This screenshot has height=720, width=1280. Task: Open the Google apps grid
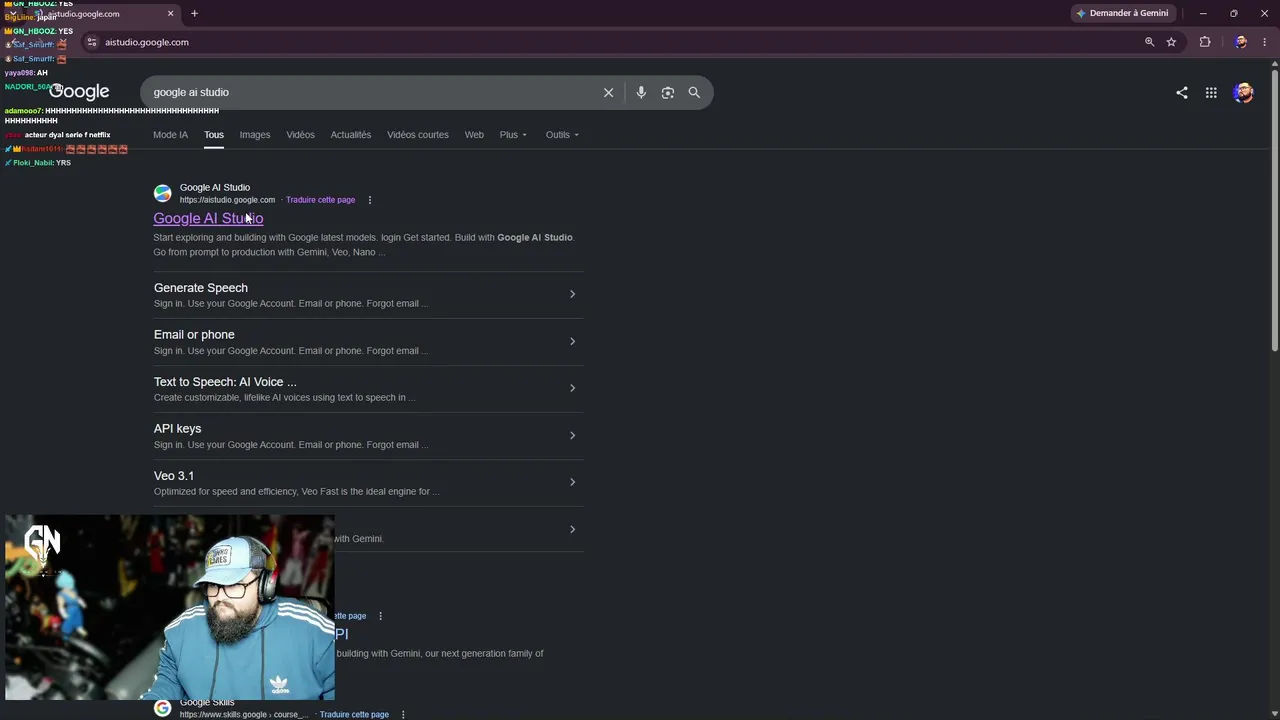coord(1211,93)
